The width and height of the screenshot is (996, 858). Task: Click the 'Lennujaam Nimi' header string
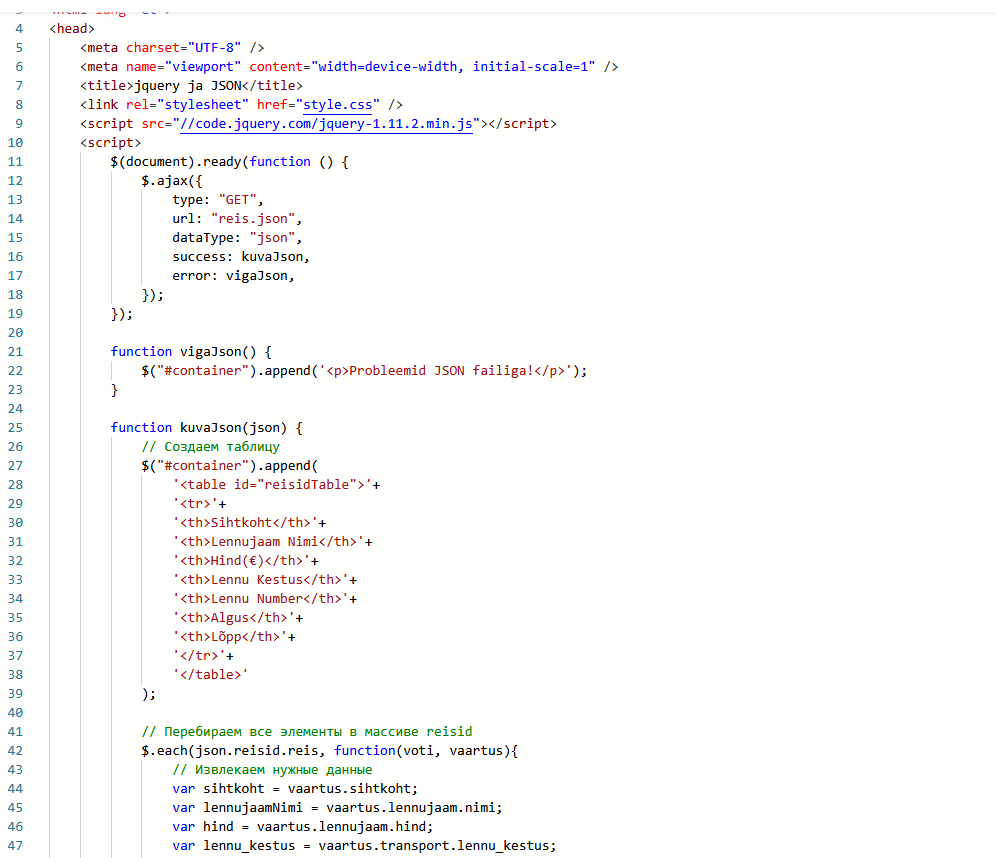(268, 542)
